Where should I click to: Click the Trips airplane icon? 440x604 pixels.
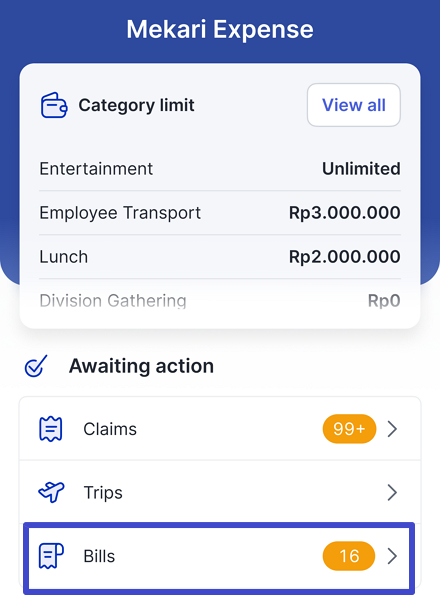pos(51,492)
